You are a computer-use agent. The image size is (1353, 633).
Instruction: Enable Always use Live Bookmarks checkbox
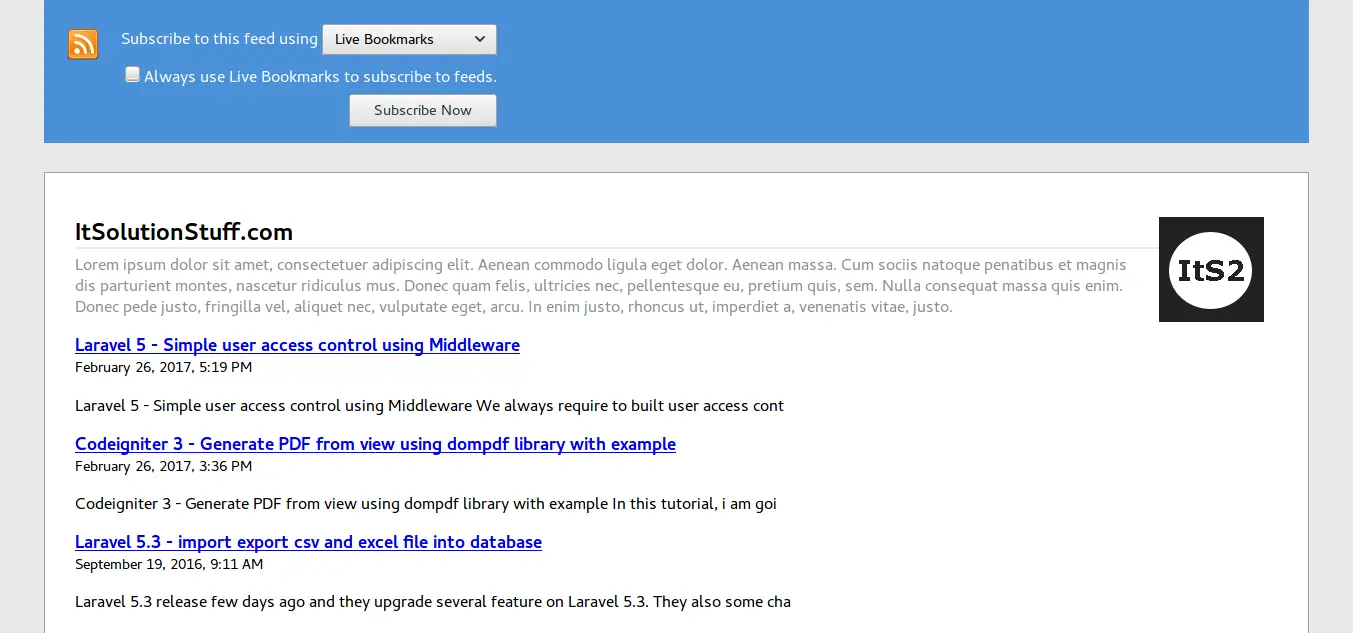click(x=132, y=75)
